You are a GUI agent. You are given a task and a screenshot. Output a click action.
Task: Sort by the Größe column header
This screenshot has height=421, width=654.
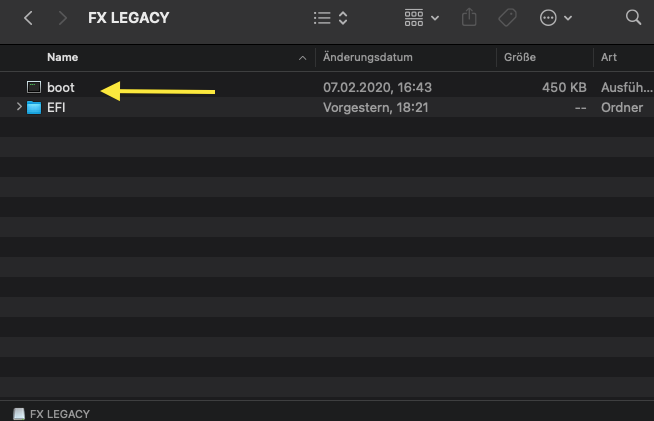coord(519,57)
